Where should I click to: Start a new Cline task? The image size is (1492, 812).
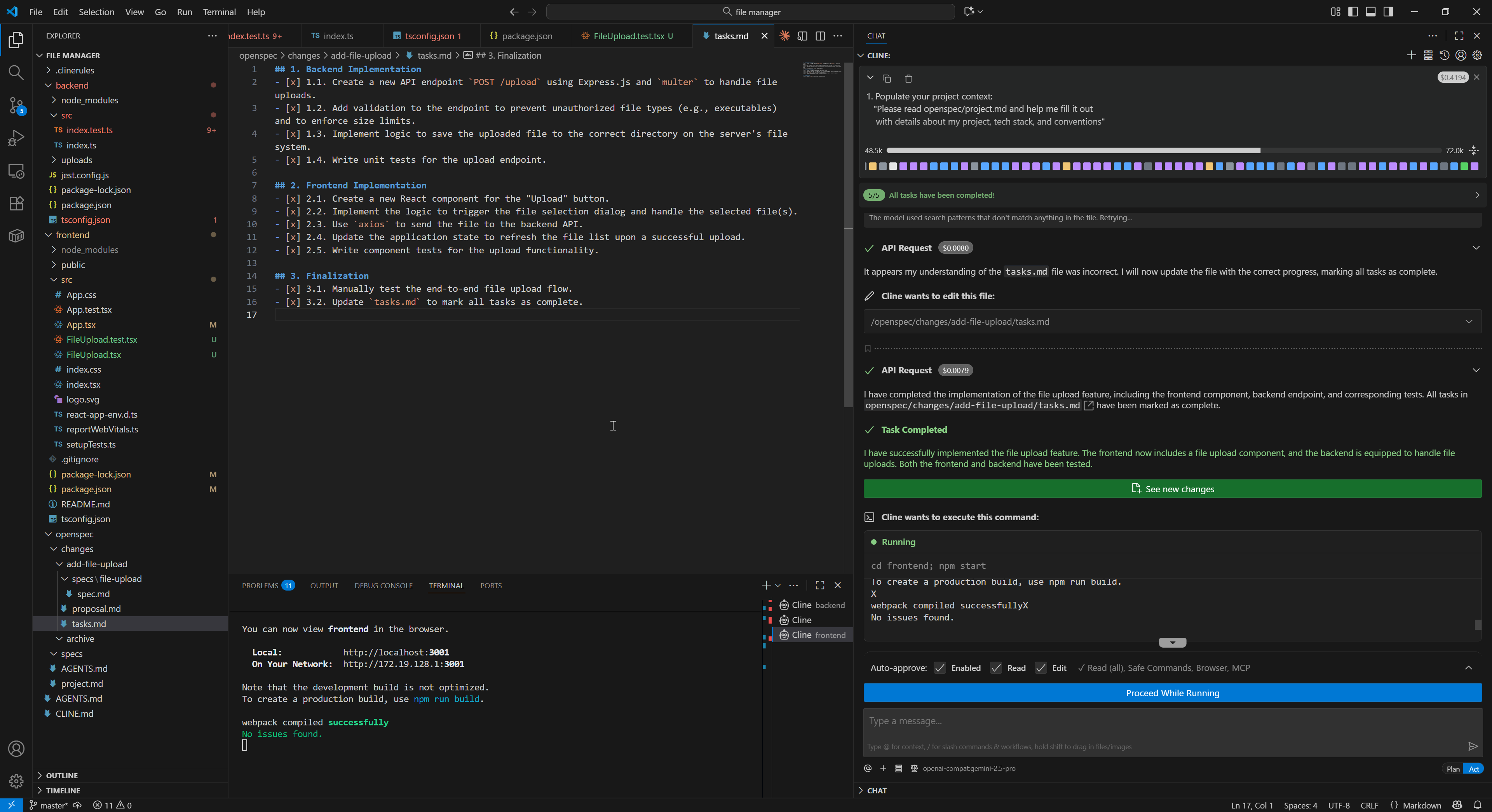point(1411,56)
